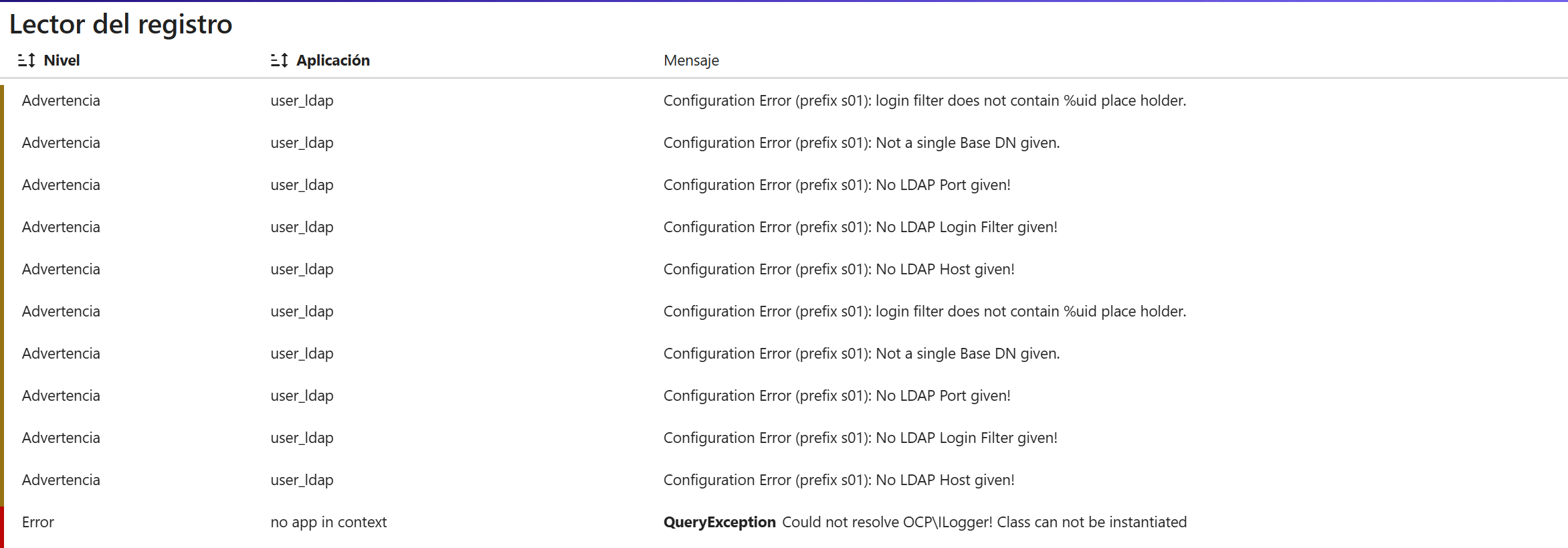Select the second "Not a single Base DN given" entry
The width and height of the screenshot is (1568, 548).
click(861, 353)
